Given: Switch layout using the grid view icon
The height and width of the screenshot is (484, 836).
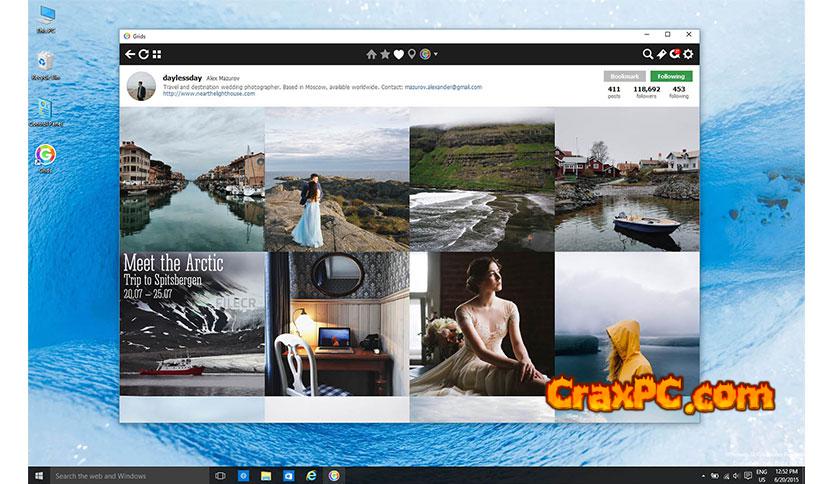Looking at the screenshot, I should (x=157, y=54).
